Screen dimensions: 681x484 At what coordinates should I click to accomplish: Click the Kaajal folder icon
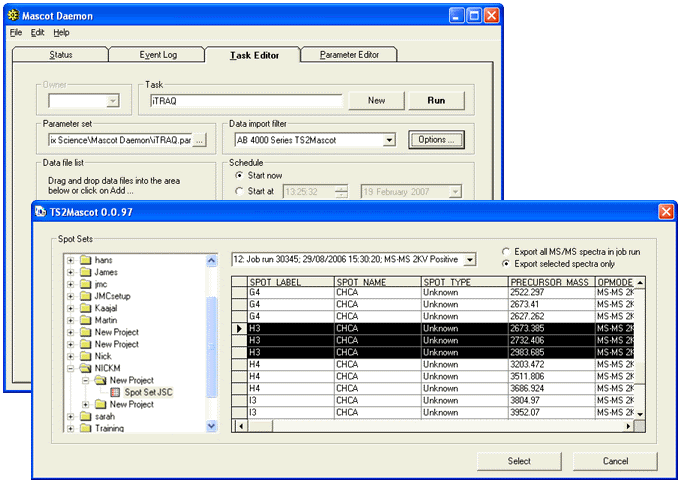click(85, 308)
